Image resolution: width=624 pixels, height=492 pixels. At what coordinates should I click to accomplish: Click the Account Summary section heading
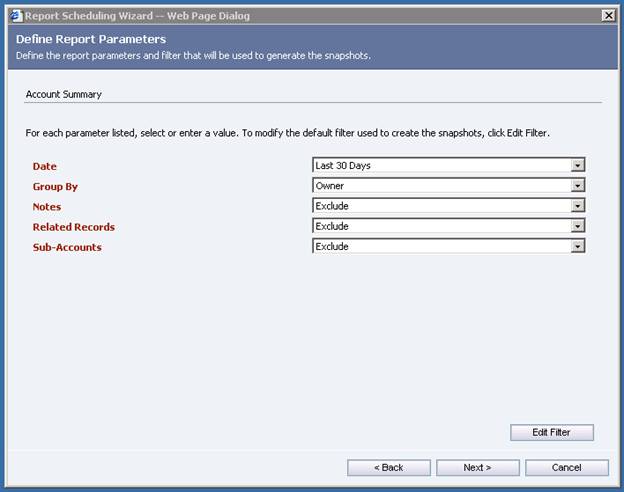click(63, 95)
